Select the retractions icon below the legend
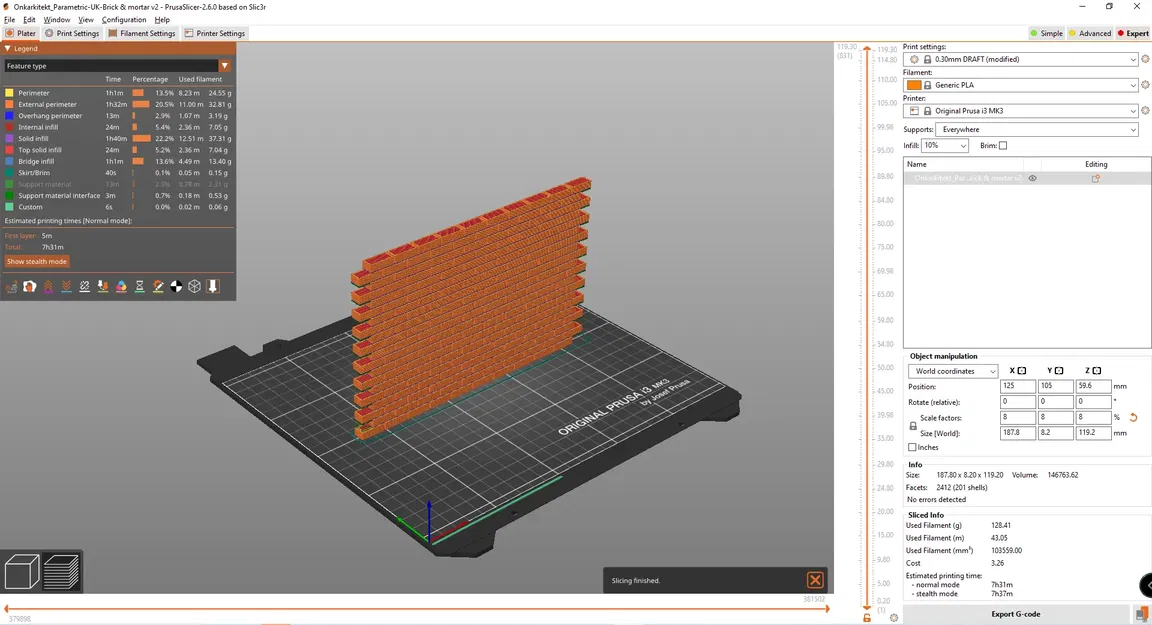 click(x=47, y=287)
